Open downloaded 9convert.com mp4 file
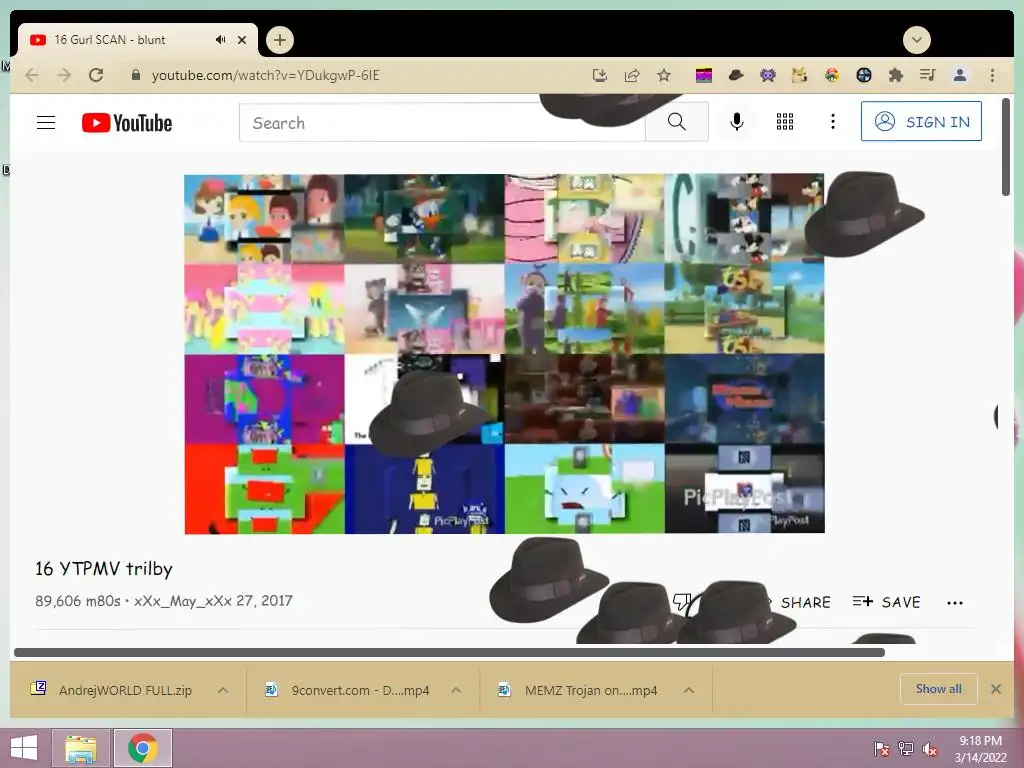1024x768 pixels. (x=349, y=690)
